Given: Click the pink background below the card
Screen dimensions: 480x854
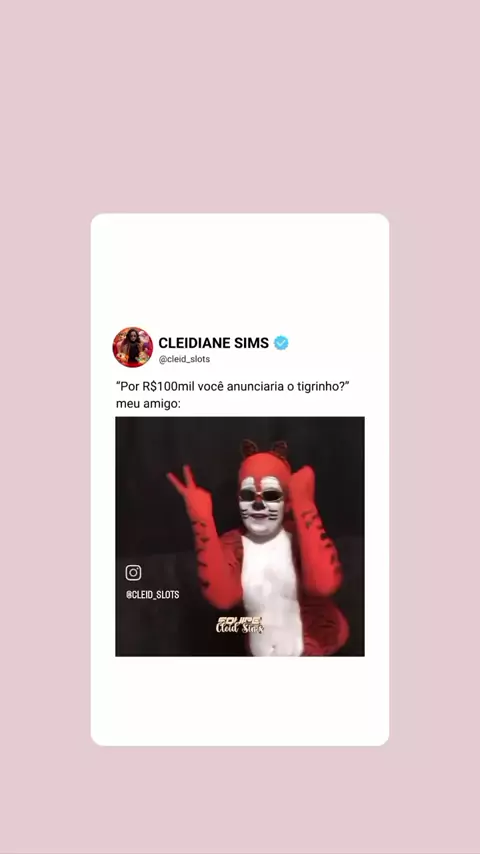Looking at the screenshot, I should pyautogui.click(x=240, y=800).
